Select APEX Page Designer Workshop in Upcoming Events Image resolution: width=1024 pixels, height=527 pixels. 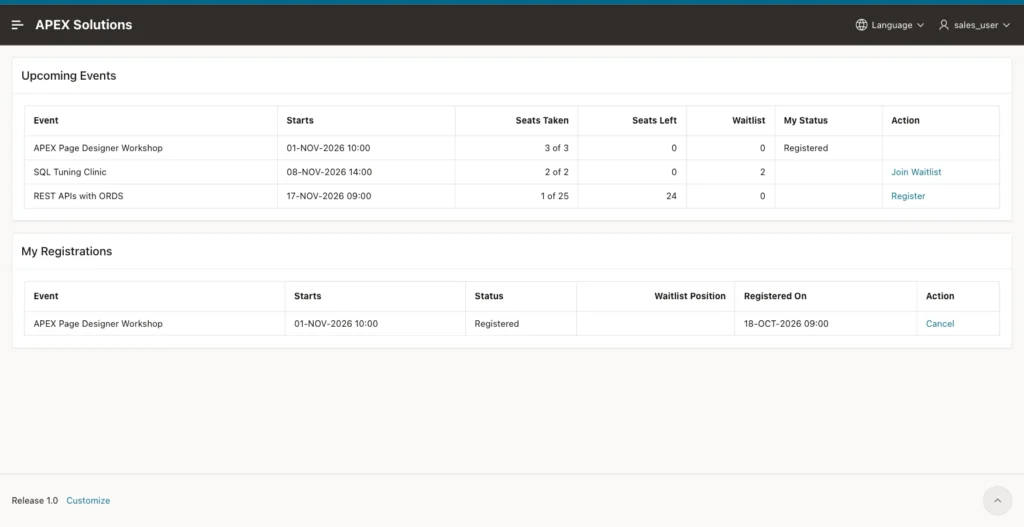98,148
